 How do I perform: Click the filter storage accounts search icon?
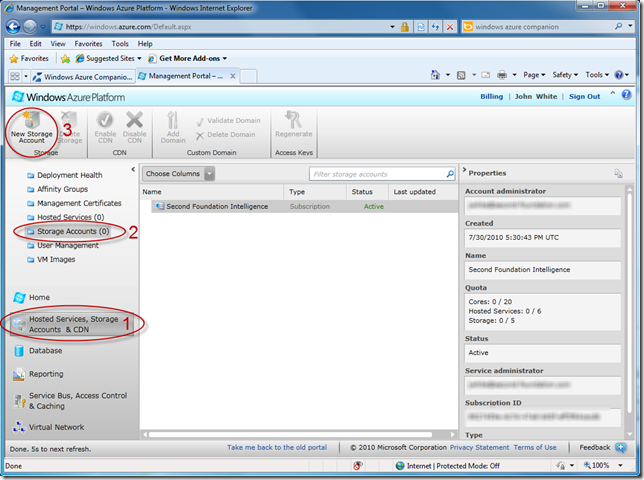coord(450,174)
